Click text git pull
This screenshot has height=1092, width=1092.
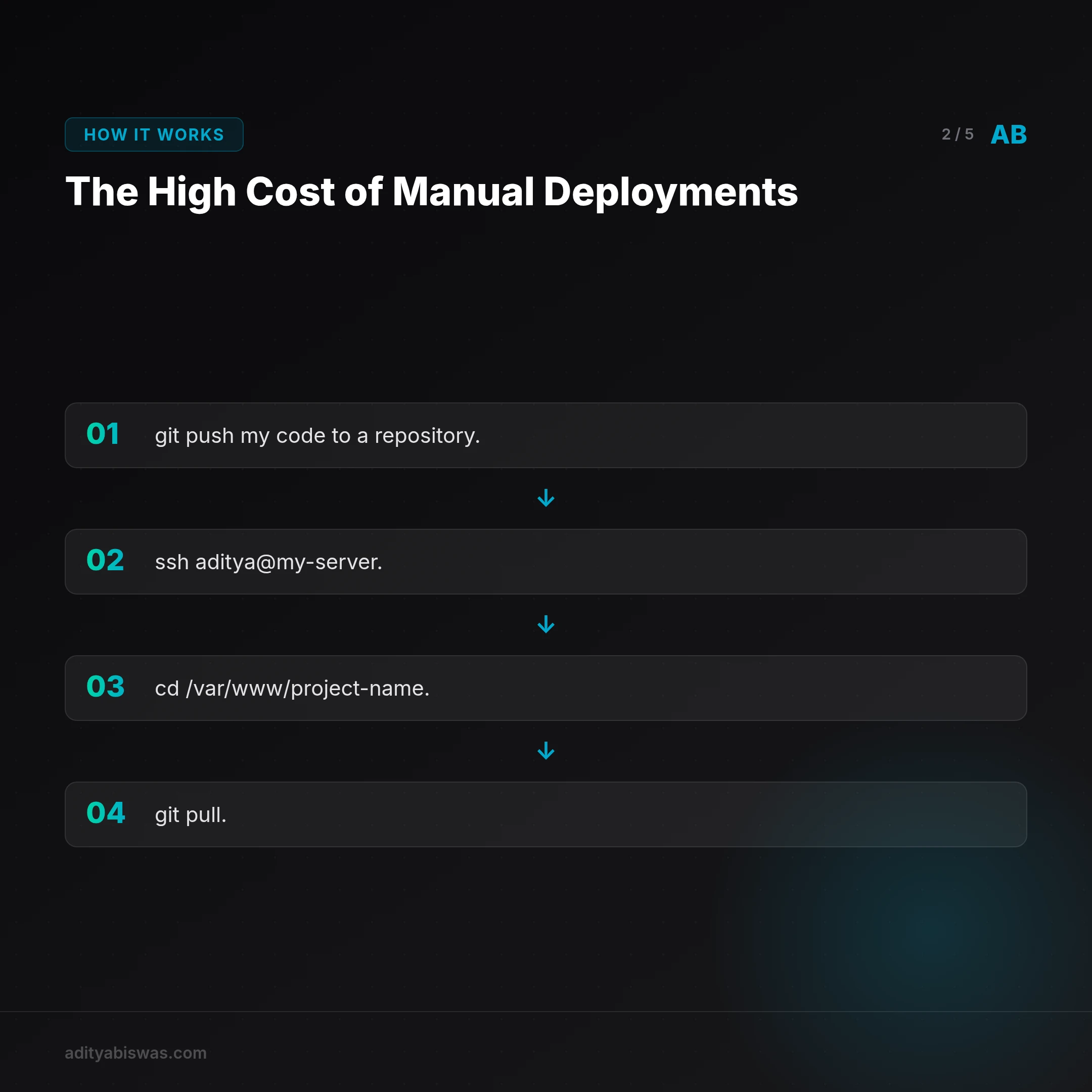tap(191, 815)
